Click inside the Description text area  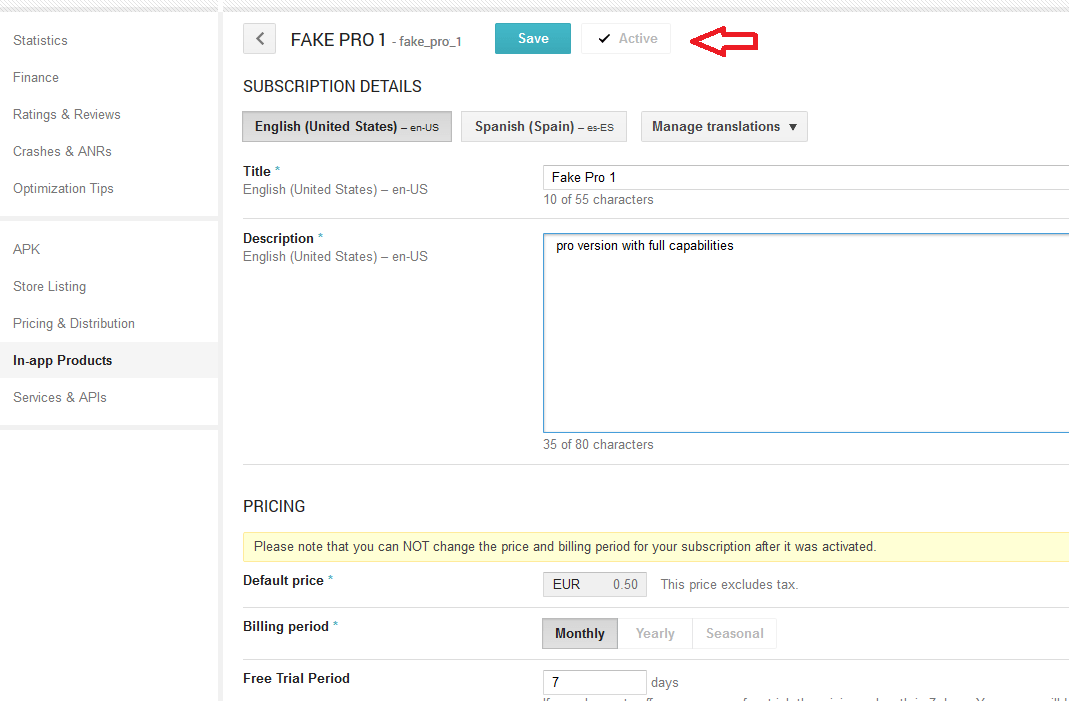(x=806, y=333)
